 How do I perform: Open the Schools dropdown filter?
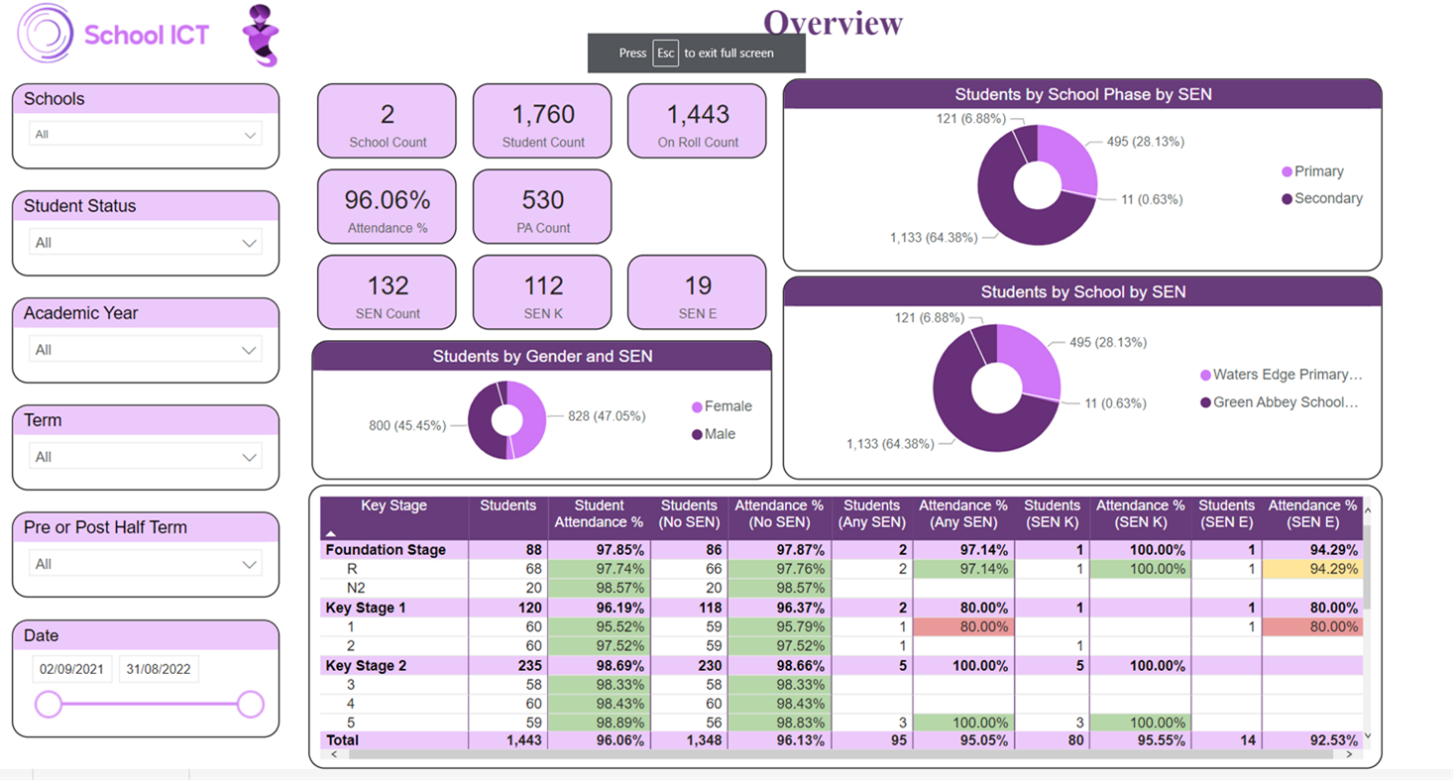click(145, 134)
